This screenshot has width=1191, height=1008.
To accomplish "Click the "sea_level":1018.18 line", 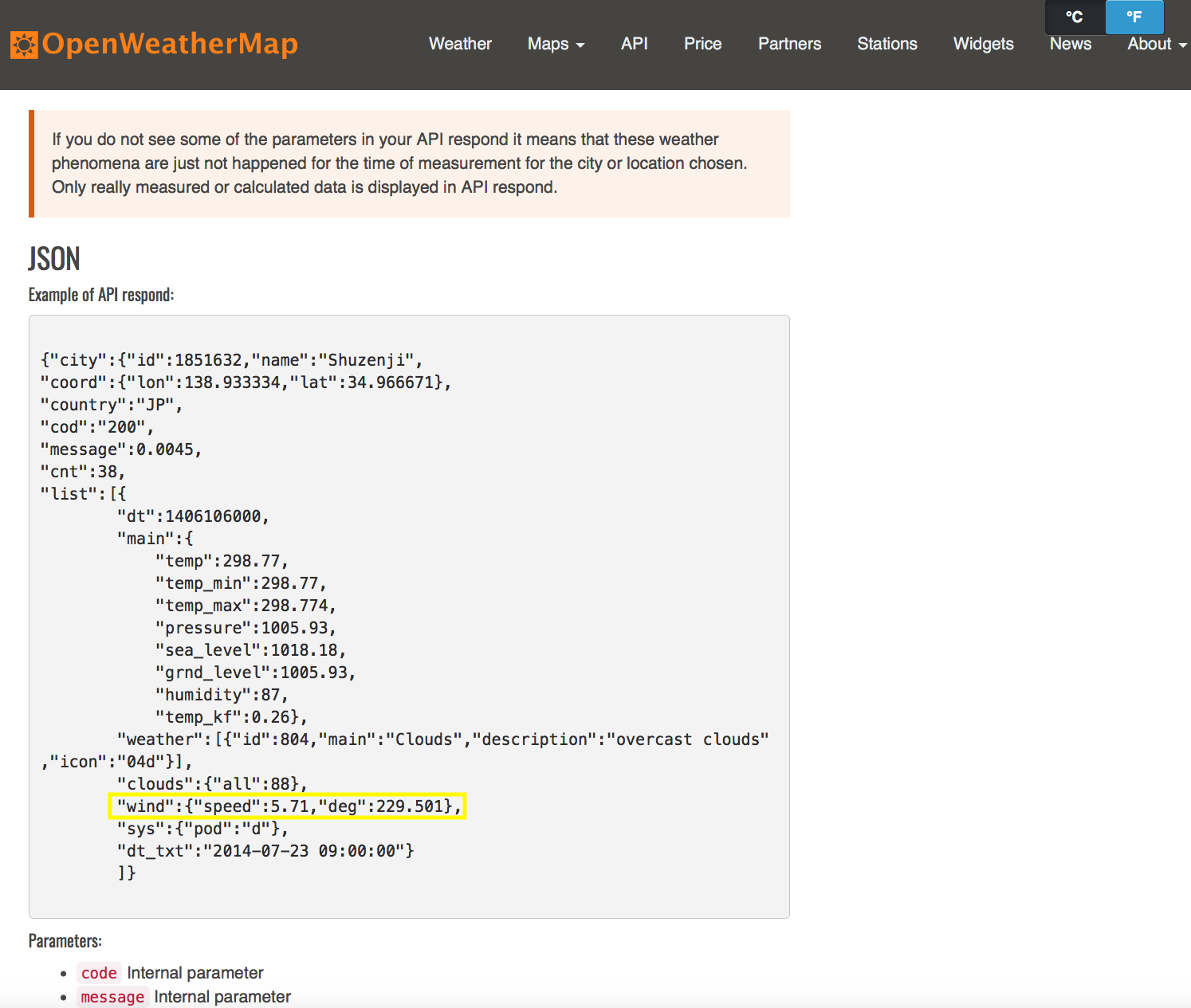I will point(250,650).
